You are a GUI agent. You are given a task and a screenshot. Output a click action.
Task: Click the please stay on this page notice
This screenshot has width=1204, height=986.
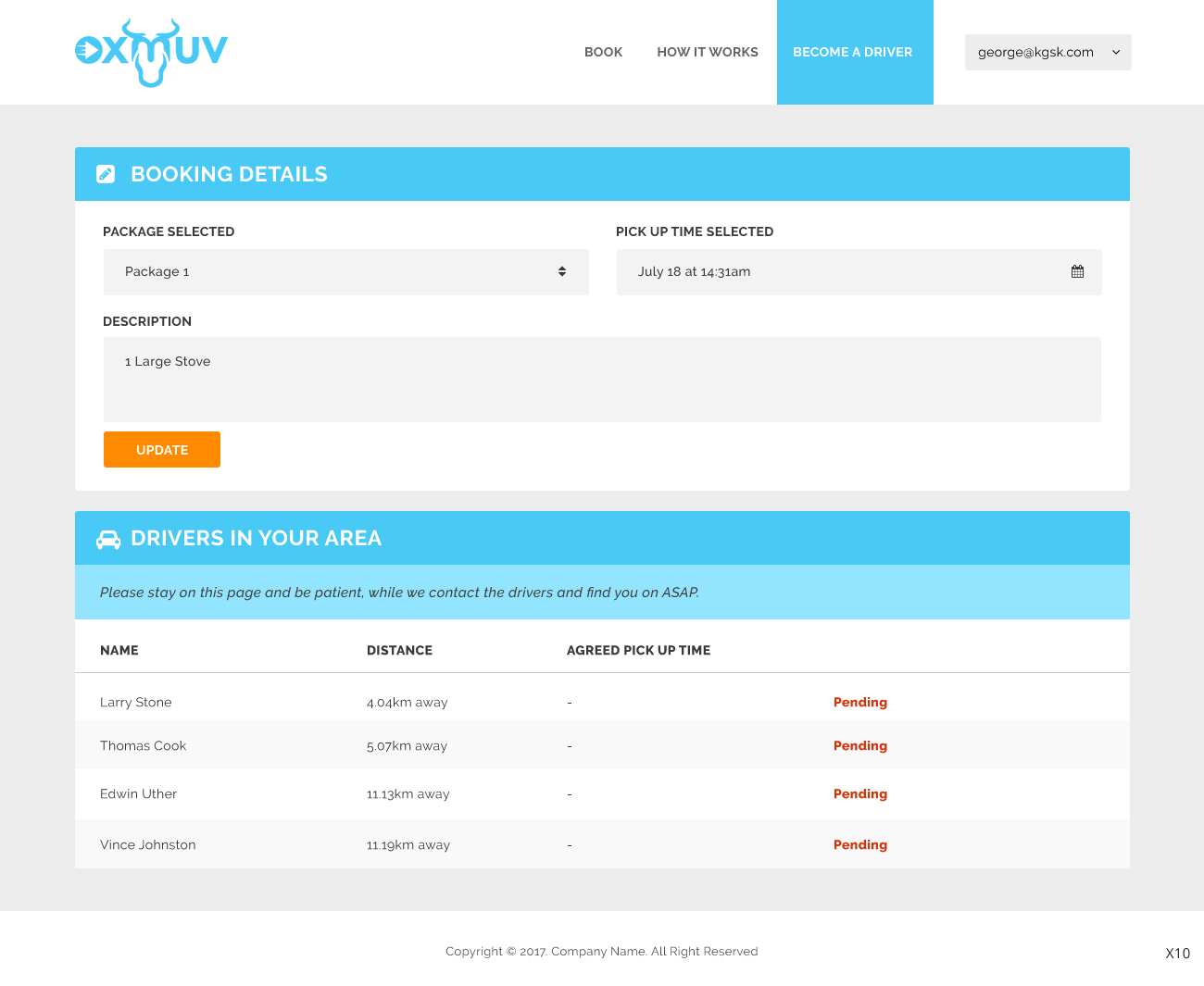tap(399, 593)
